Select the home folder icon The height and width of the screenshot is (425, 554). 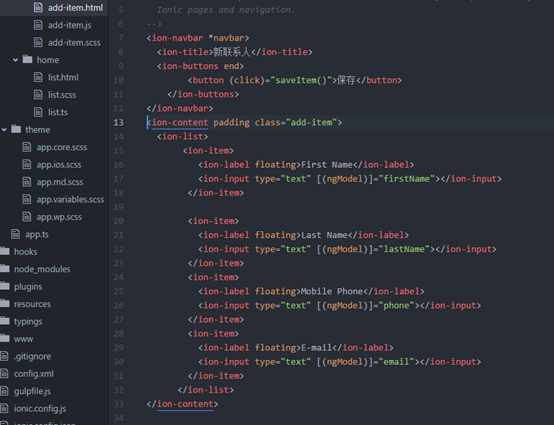28,59
